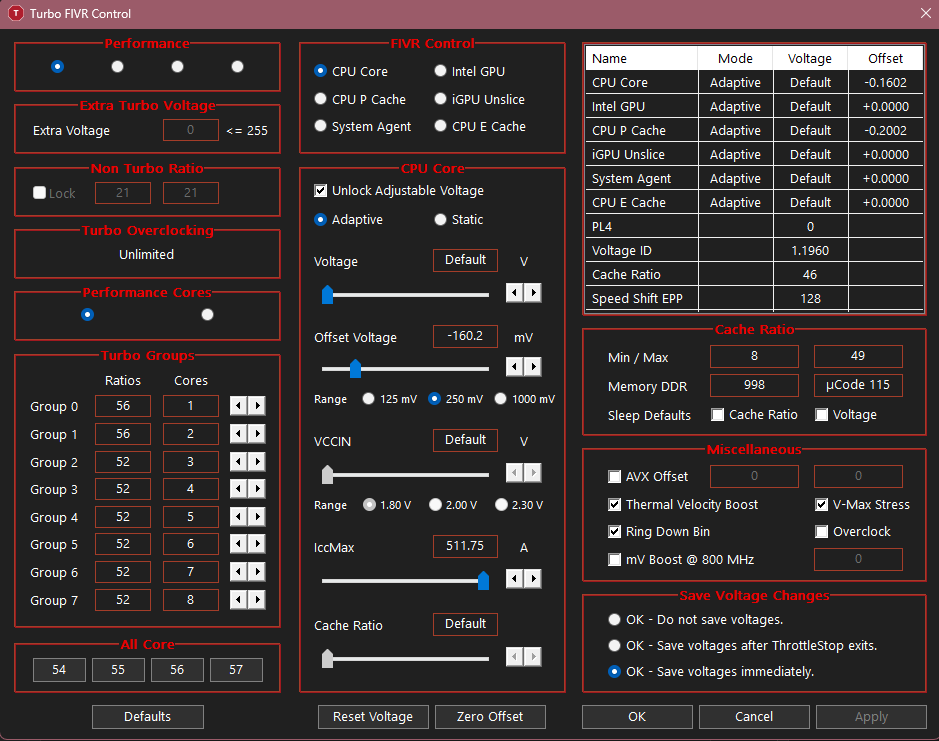
Task: Increase Offset Voltage with right arrow button
Action: tap(533, 367)
